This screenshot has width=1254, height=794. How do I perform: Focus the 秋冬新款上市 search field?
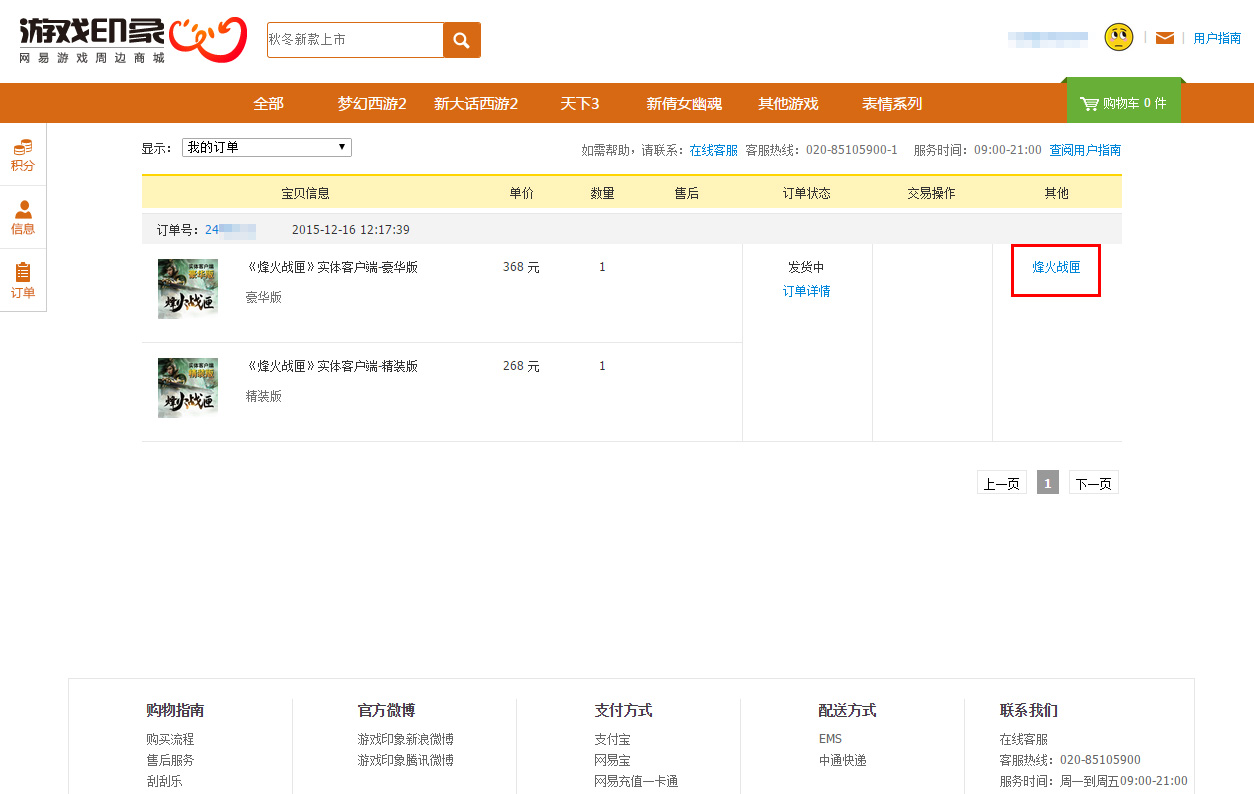[x=355, y=40]
